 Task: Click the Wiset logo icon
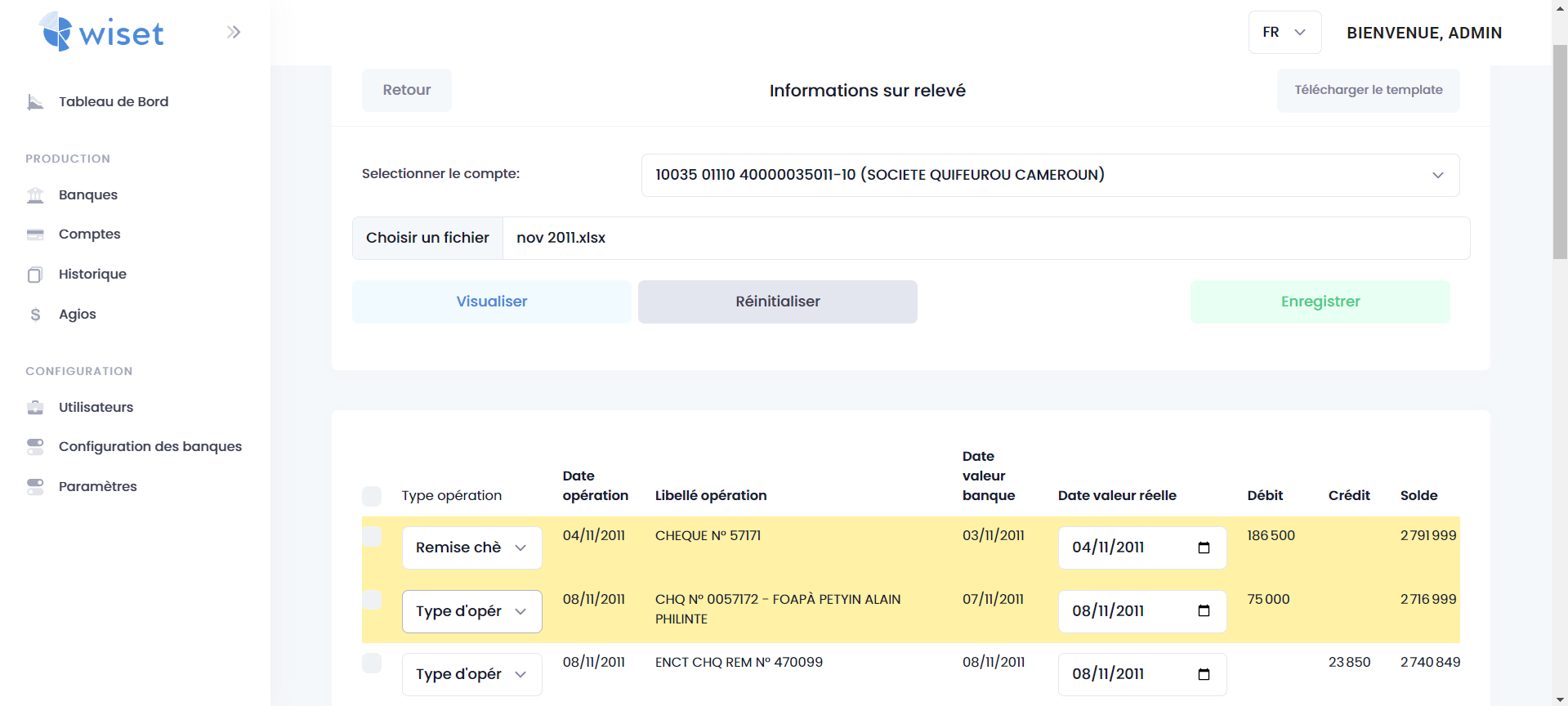pyautogui.click(x=57, y=33)
